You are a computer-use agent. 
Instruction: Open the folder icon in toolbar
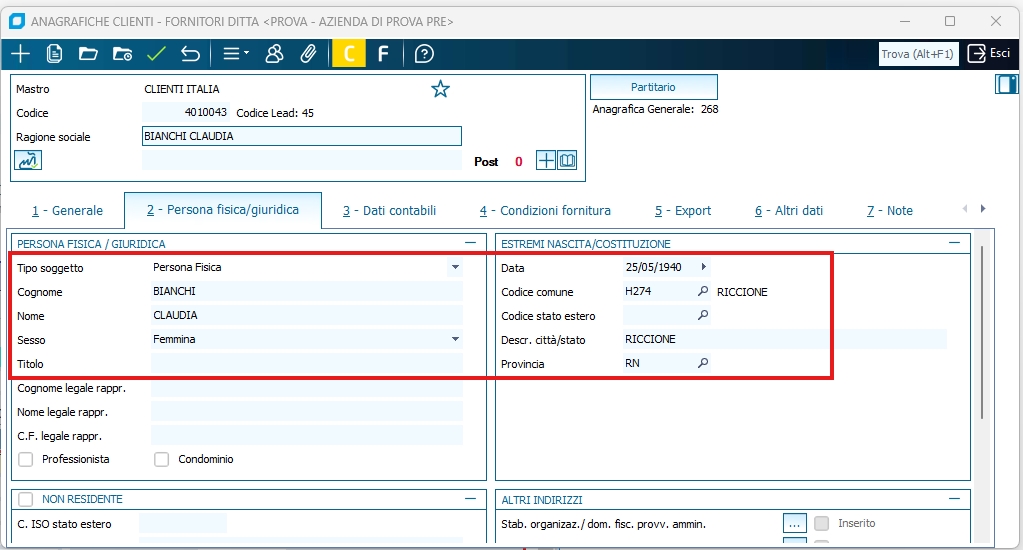88,53
